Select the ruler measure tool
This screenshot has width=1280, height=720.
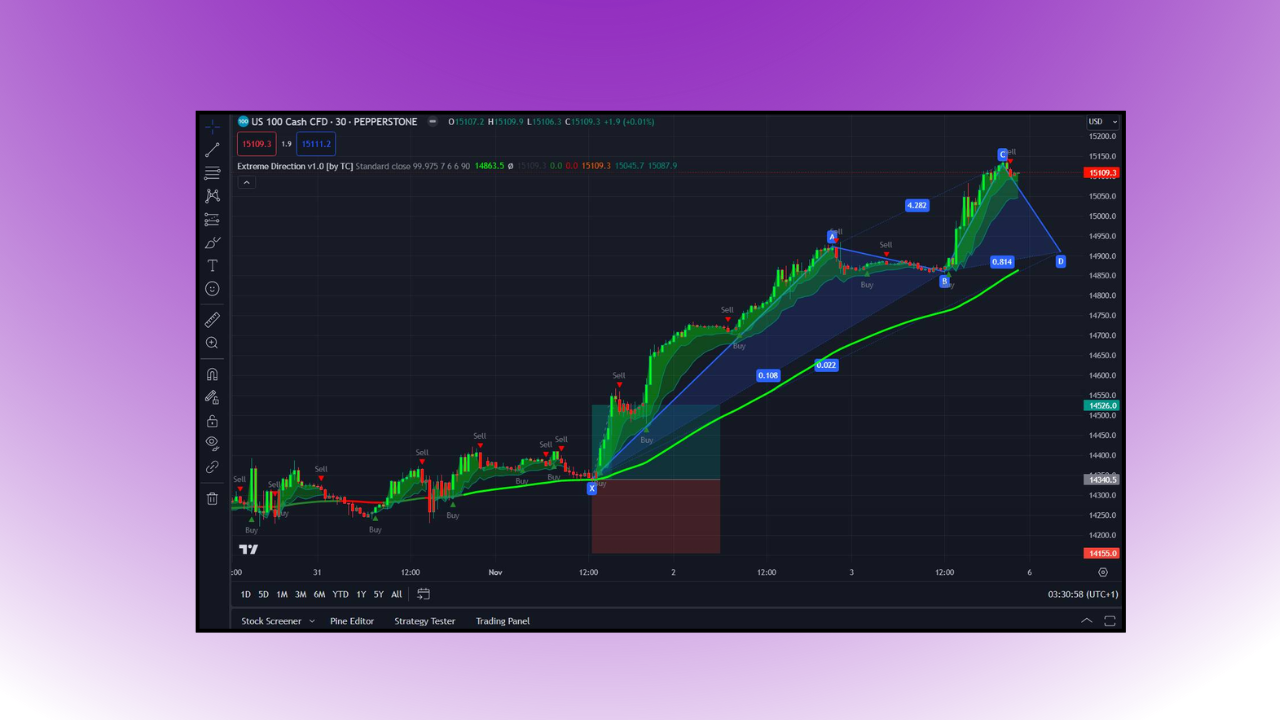point(212,320)
